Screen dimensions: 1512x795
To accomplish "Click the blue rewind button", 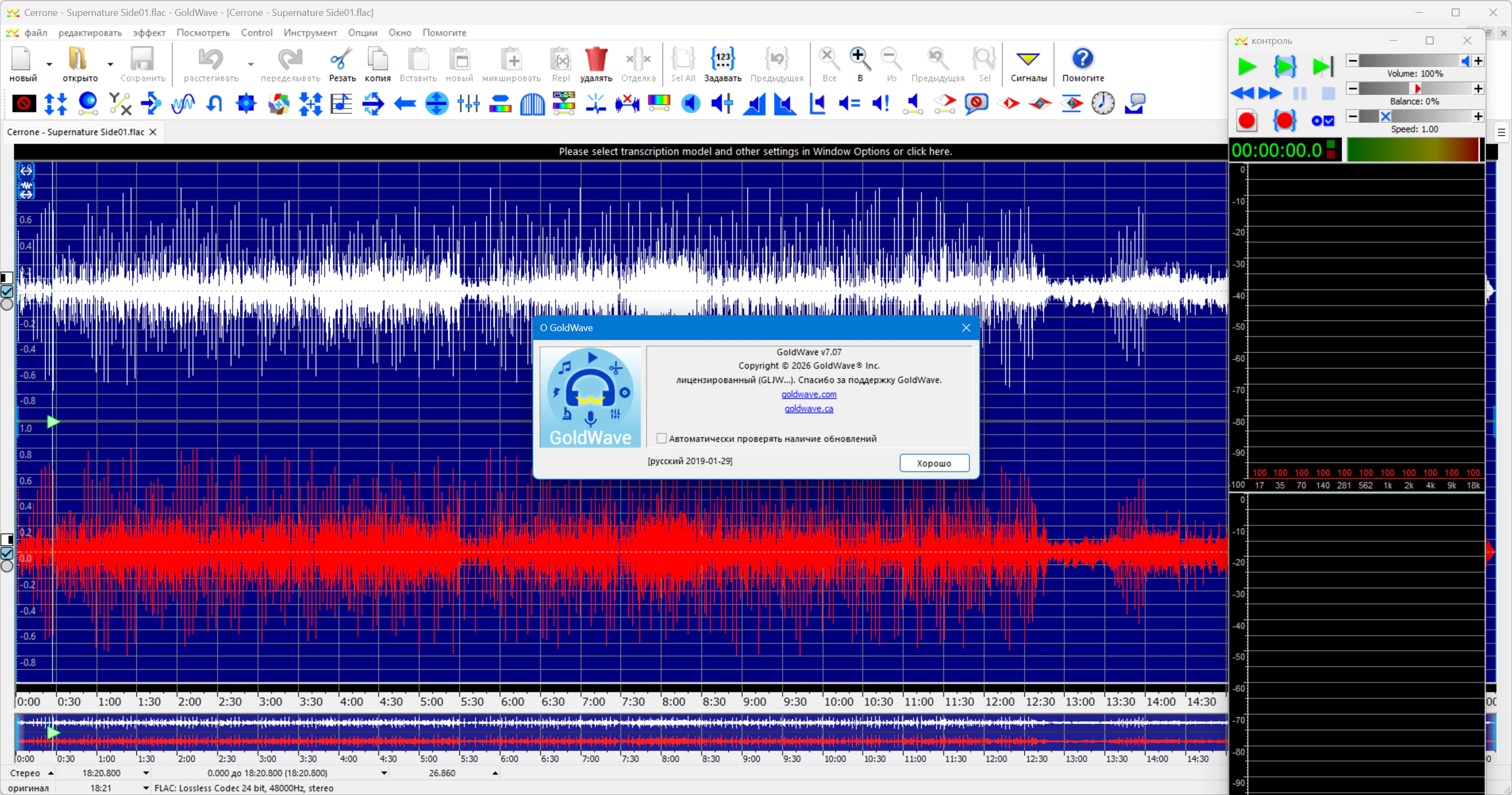I will (x=1242, y=93).
